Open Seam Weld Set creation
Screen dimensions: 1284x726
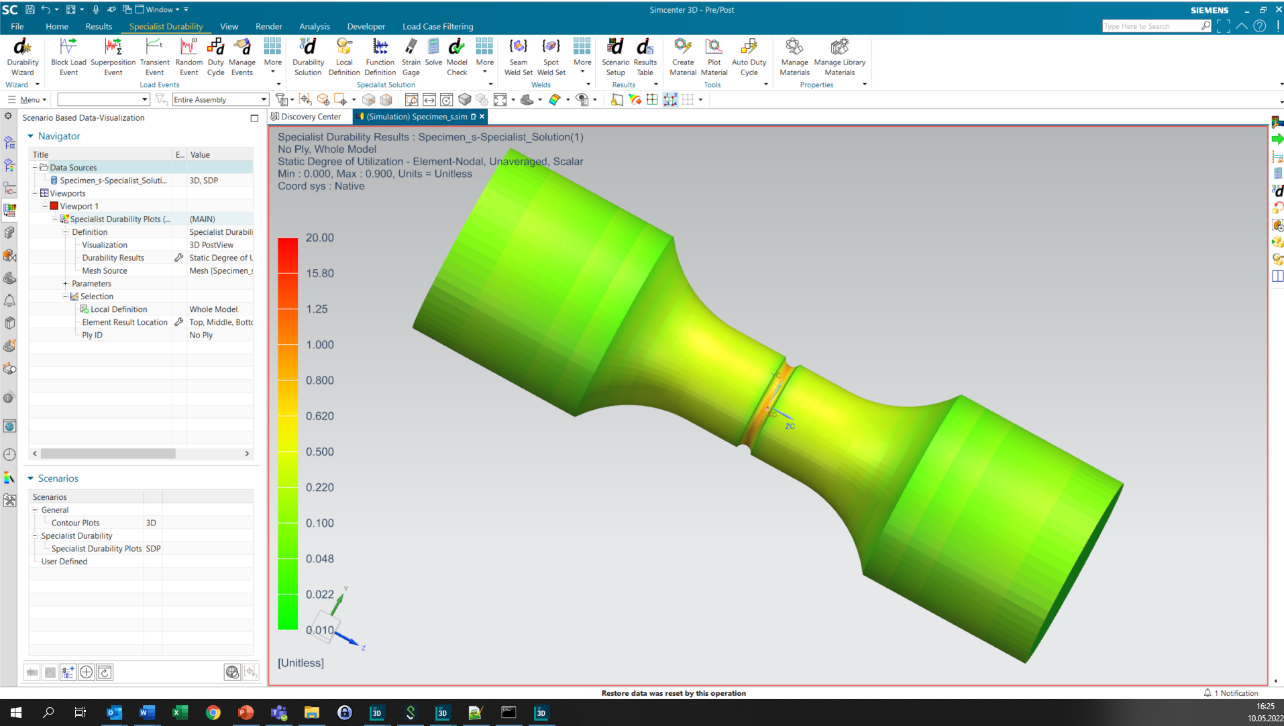click(518, 57)
